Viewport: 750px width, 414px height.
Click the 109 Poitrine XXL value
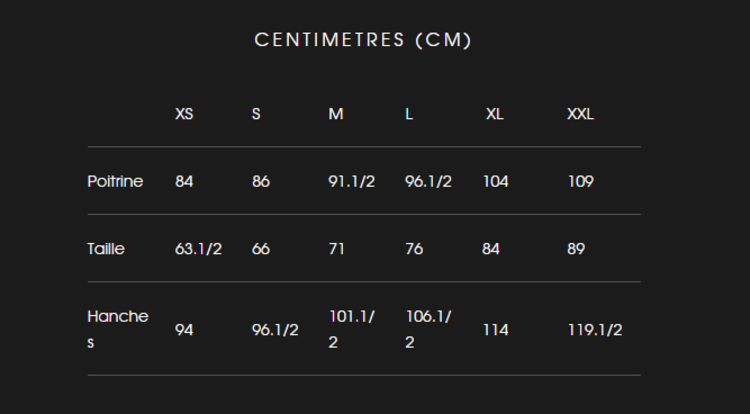pyautogui.click(x=580, y=181)
